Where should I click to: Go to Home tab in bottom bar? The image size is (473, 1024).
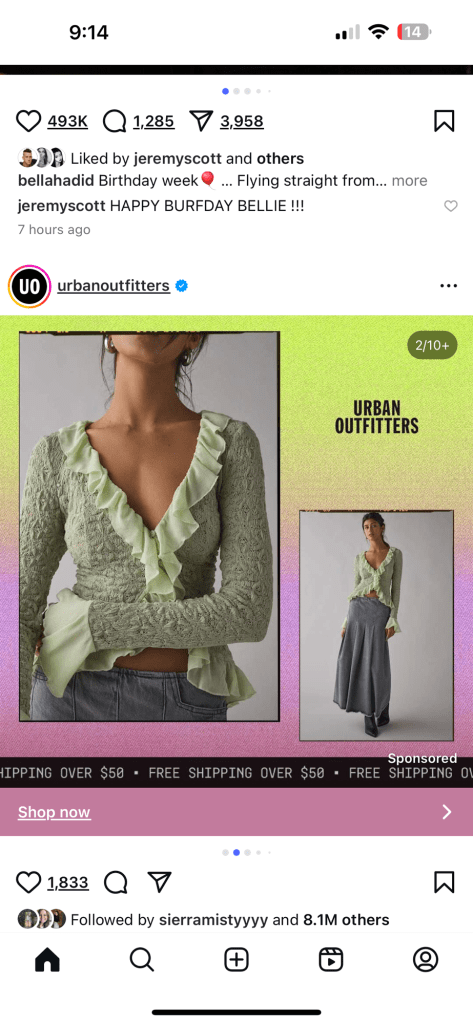pyautogui.click(x=47, y=959)
